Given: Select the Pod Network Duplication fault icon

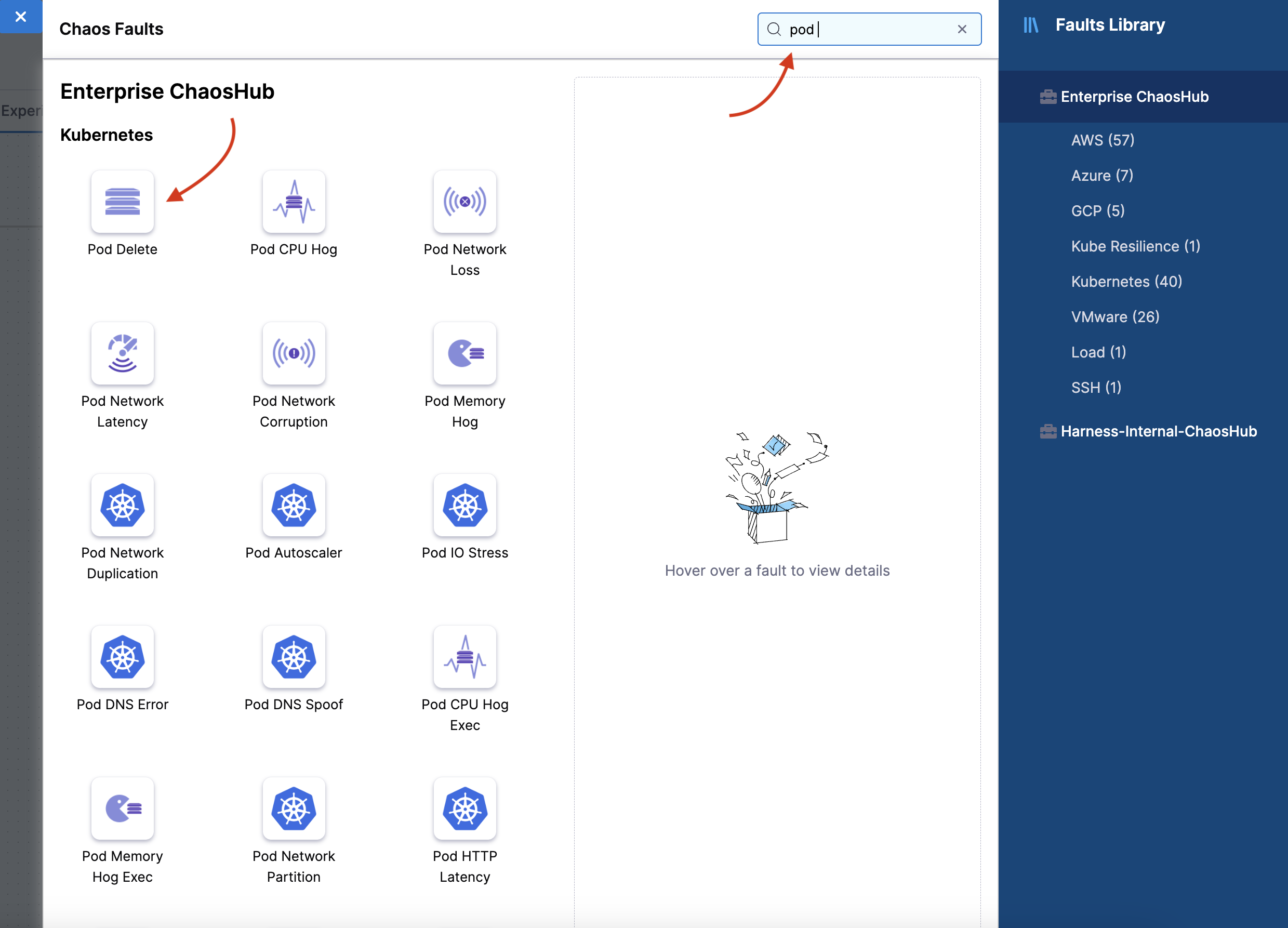Looking at the screenshot, I should (x=122, y=505).
